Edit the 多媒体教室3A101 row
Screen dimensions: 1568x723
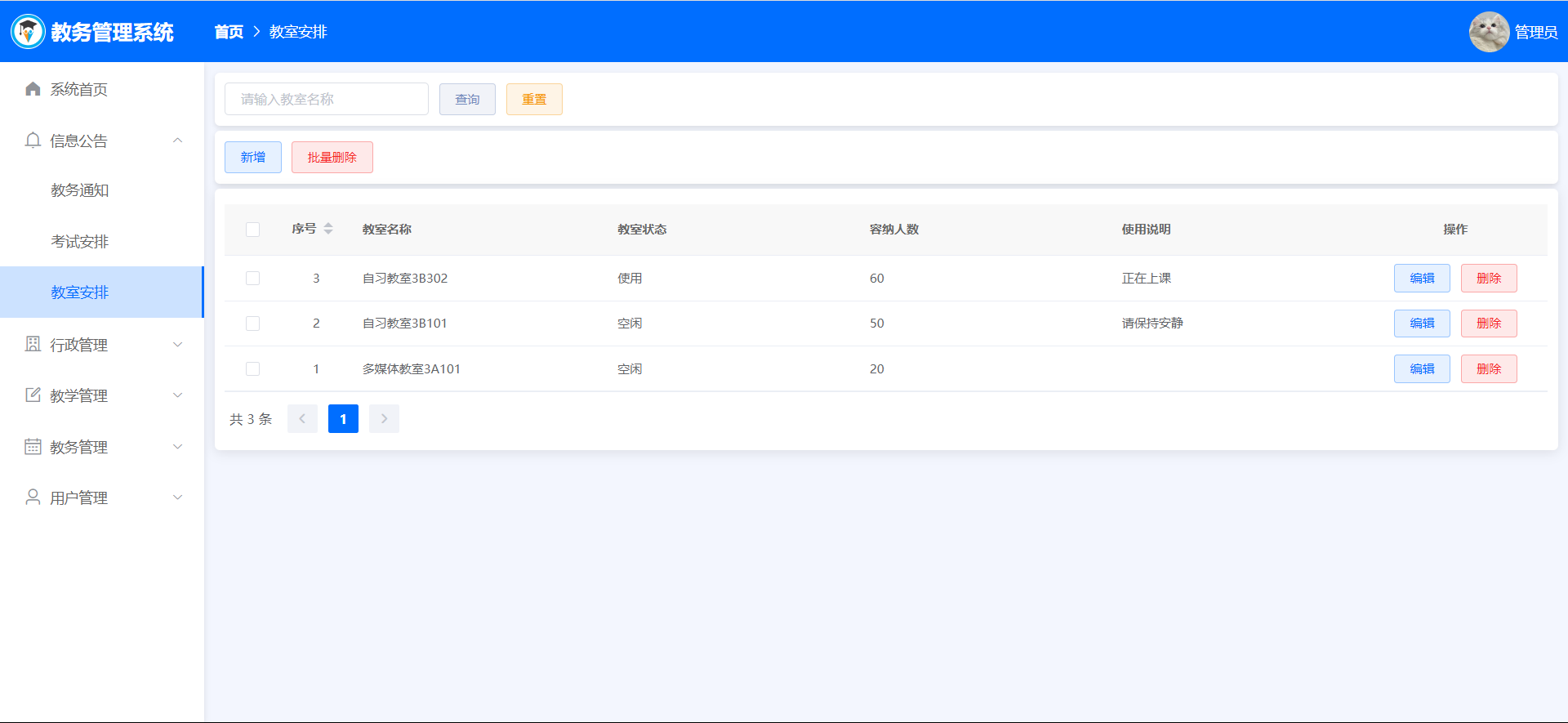coord(1422,369)
